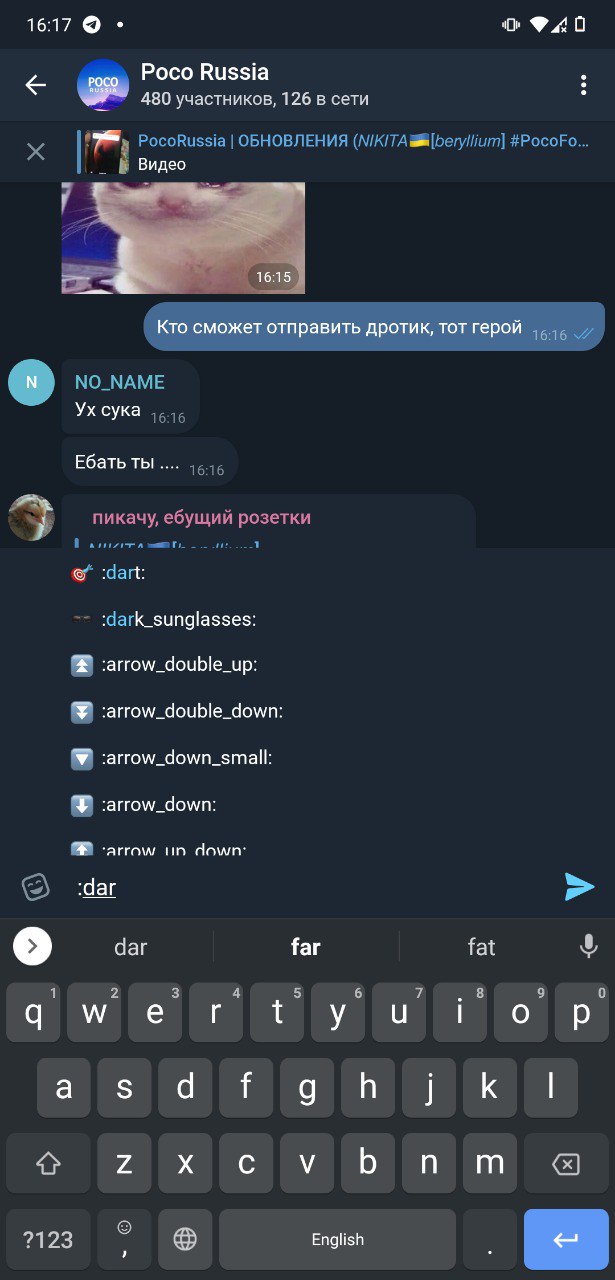Tap the keyboard backspace key

click(x=566, y=1164)
